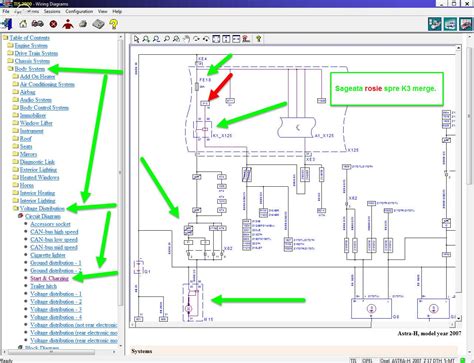Select the arrow pointer tool in diagram toolbar
This screenshot has width=474, height=363.
pyautogui.click(x=136, y=39)
